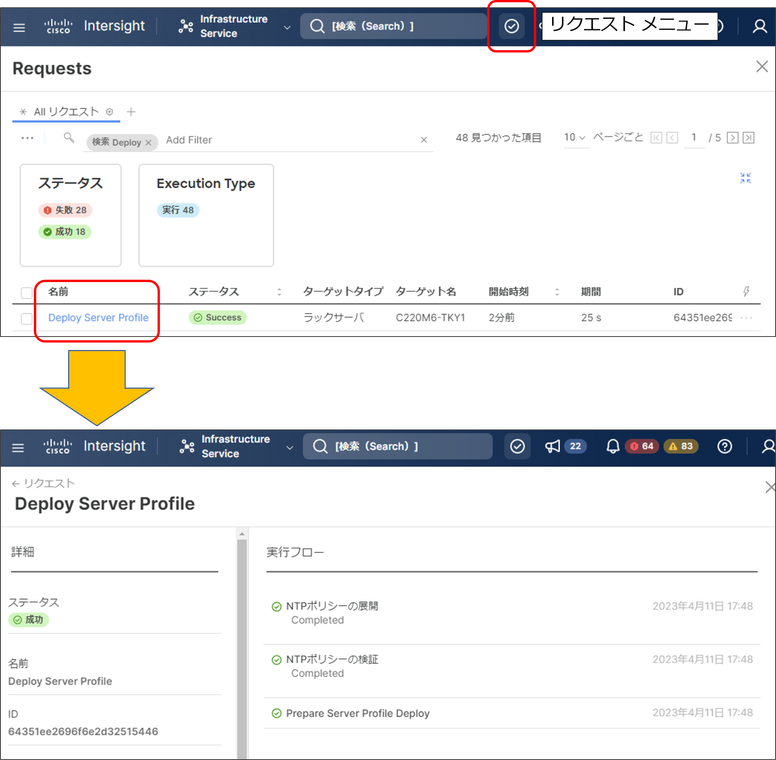Click critical alarms badge 64
Screen dimensions: 776x760
click(x=642, y=446)
